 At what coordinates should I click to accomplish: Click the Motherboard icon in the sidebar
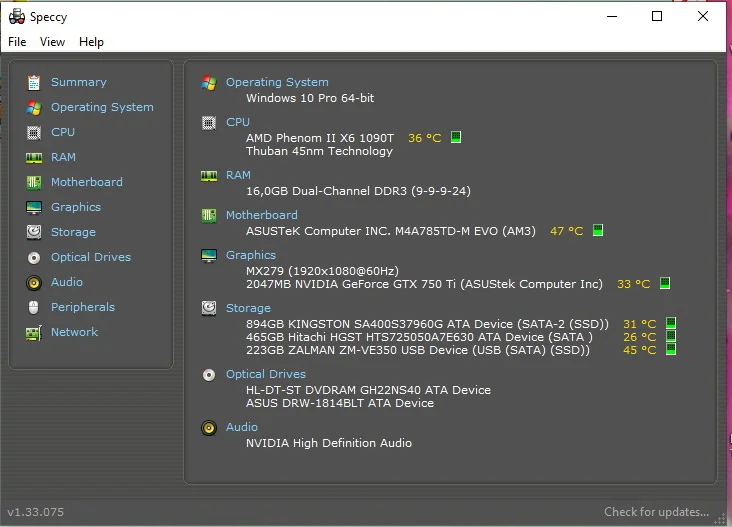(34, 183)
